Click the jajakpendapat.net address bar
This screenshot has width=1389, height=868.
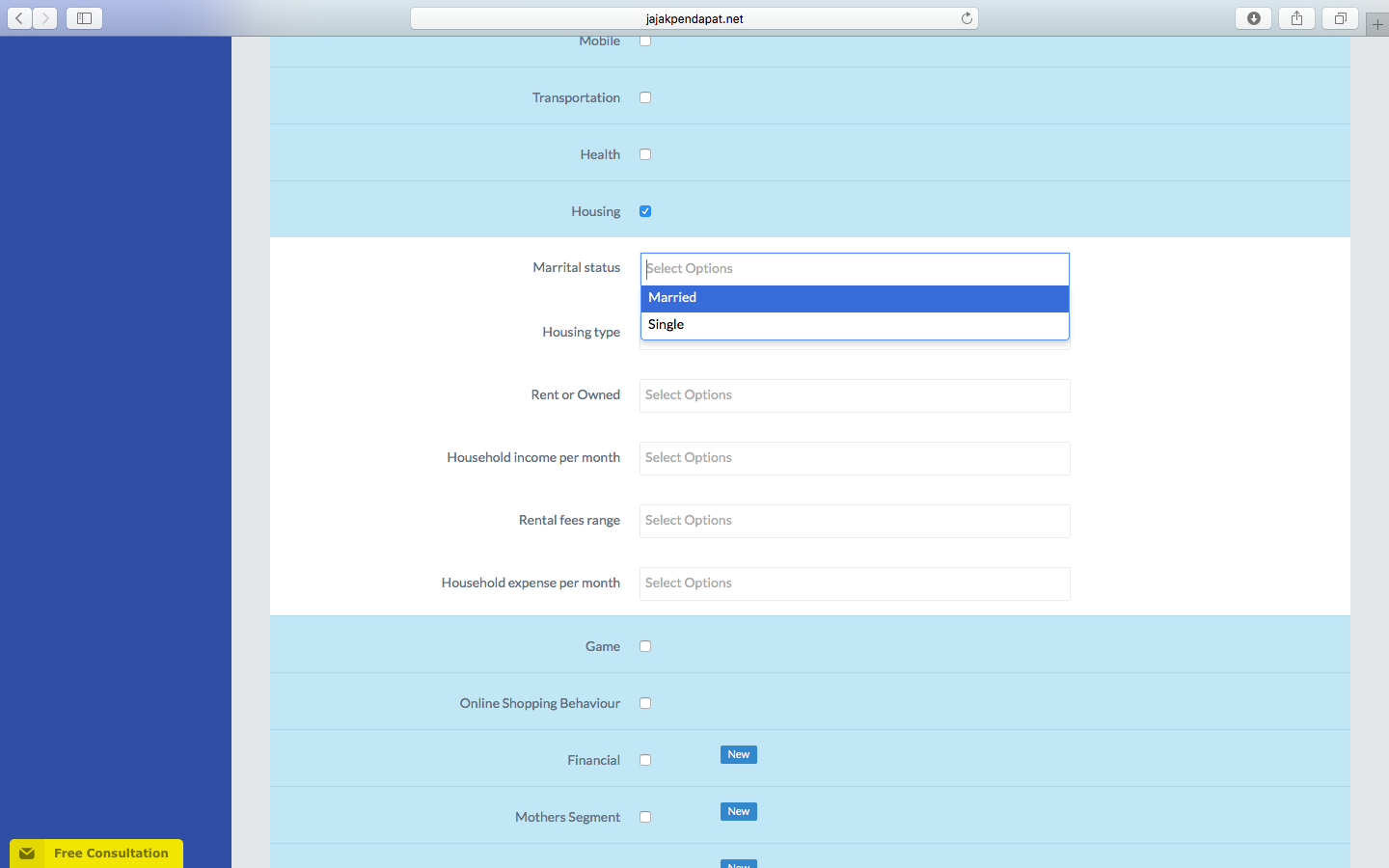pyautogui.click(x=694, y=18)
